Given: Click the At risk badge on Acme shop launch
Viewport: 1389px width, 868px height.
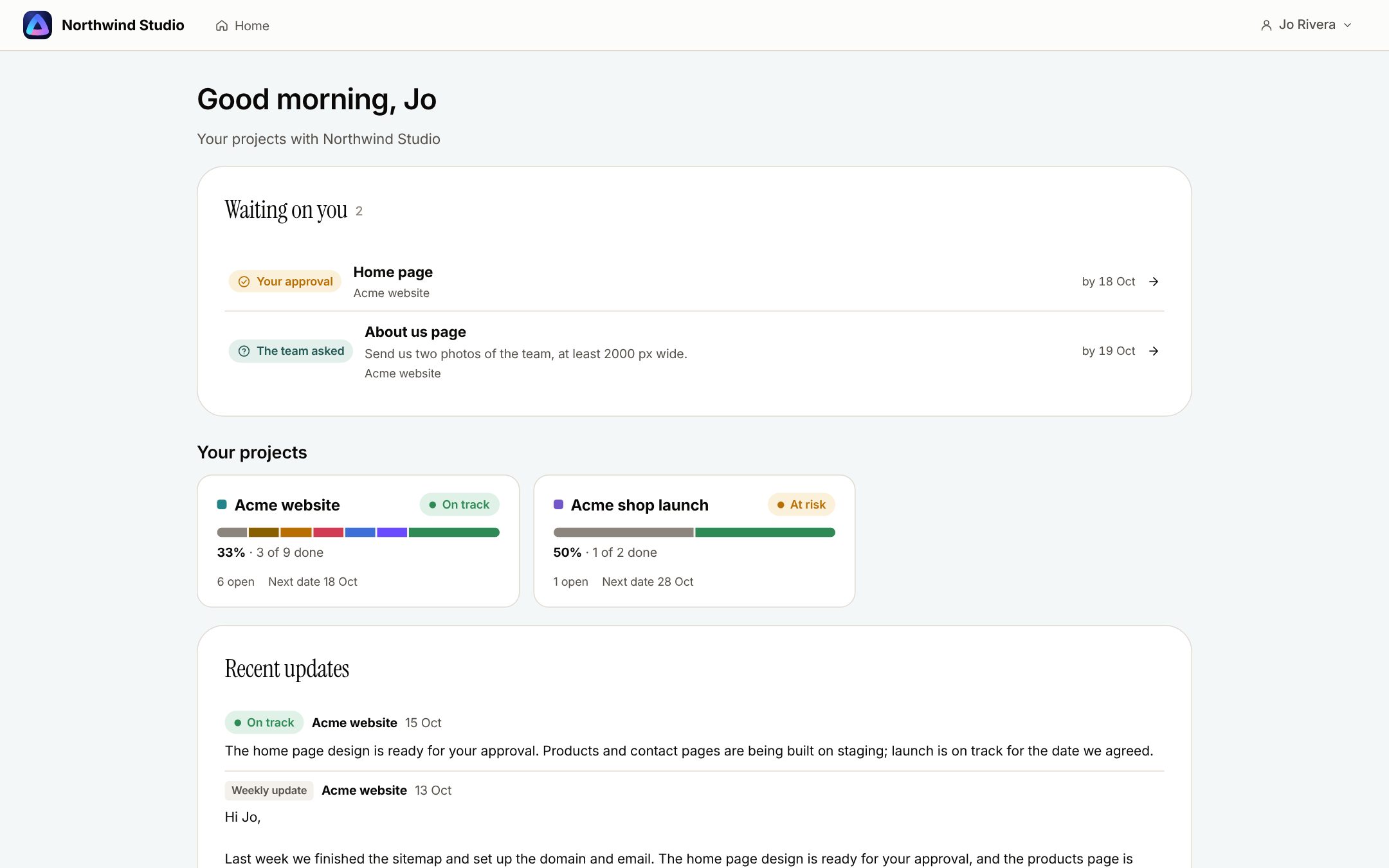Looking at the screenshot, I should point(801,505).
